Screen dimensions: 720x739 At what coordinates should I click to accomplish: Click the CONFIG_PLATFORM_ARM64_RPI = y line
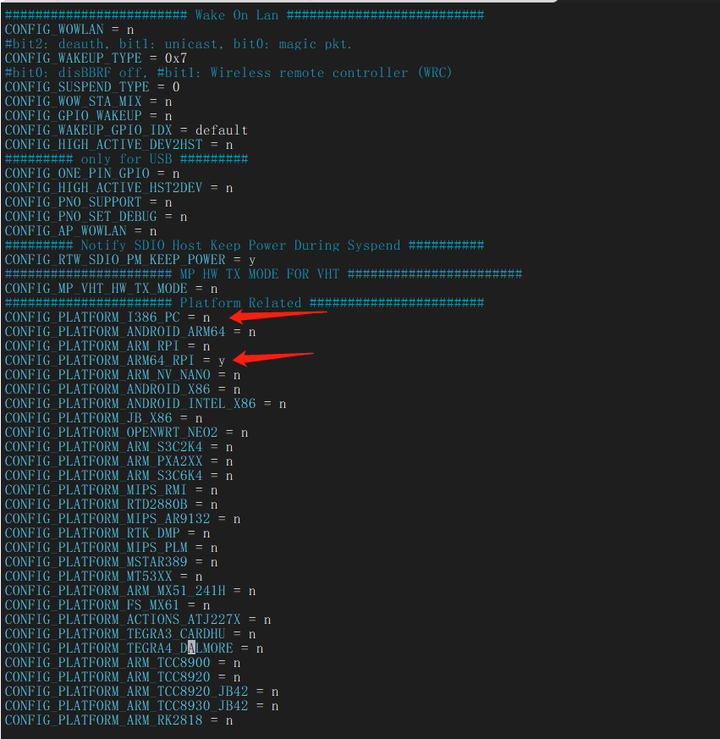(x=115, y=361)
